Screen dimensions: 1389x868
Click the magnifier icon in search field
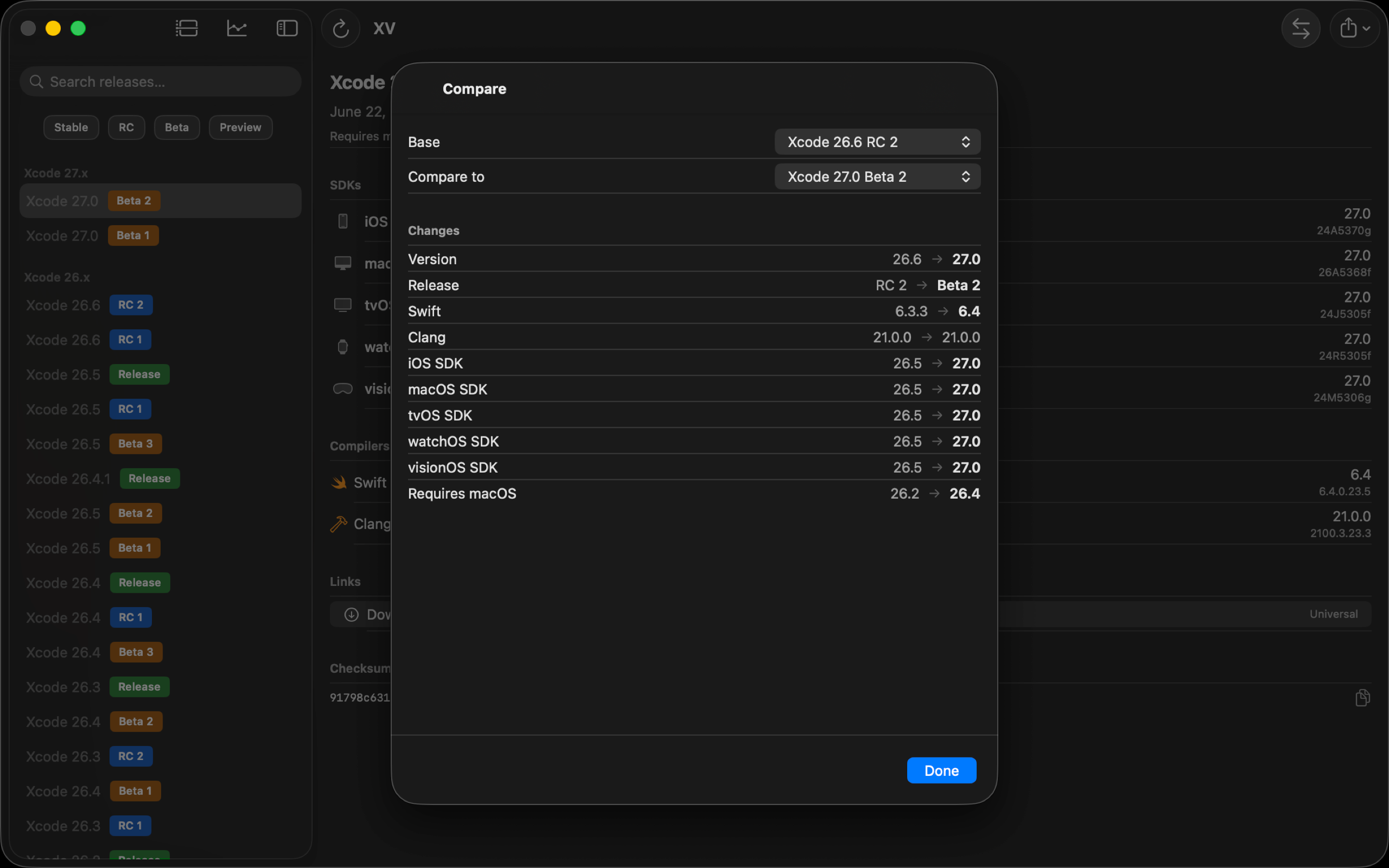coord(36,81)
